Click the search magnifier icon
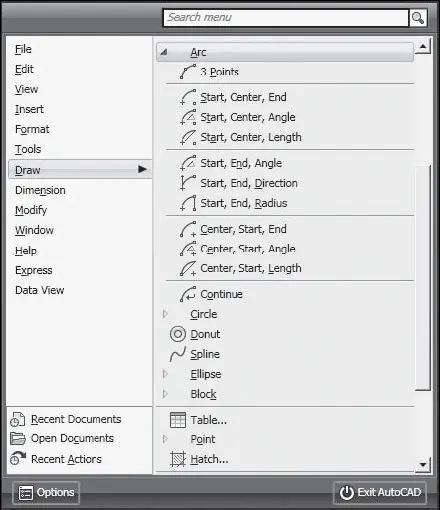 pyautogui.click(x=418, y=18)
